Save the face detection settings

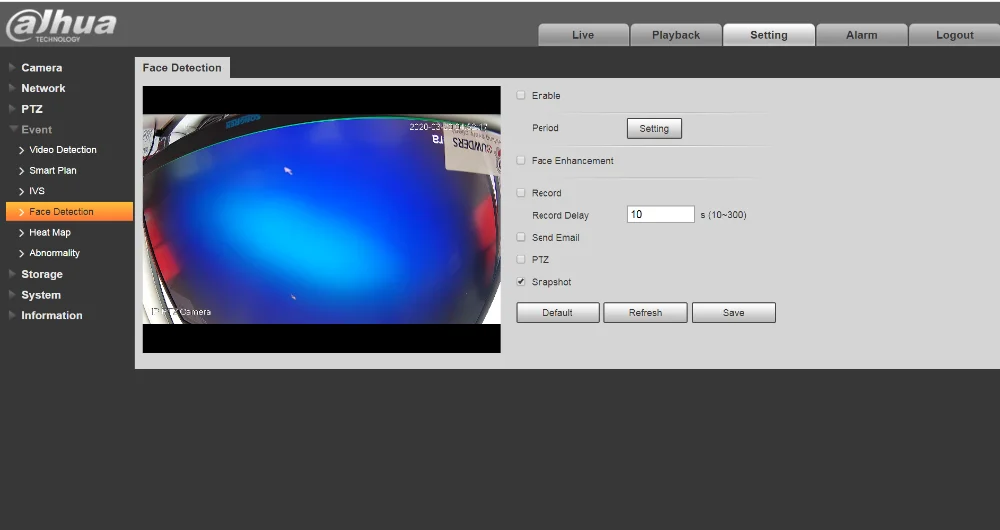[x=733, y=313]
